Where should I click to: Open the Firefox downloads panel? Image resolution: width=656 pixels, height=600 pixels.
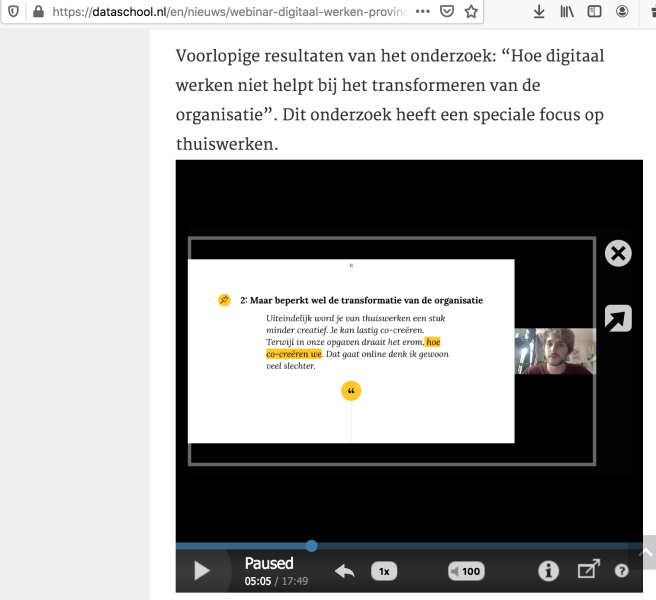point(539,12)
